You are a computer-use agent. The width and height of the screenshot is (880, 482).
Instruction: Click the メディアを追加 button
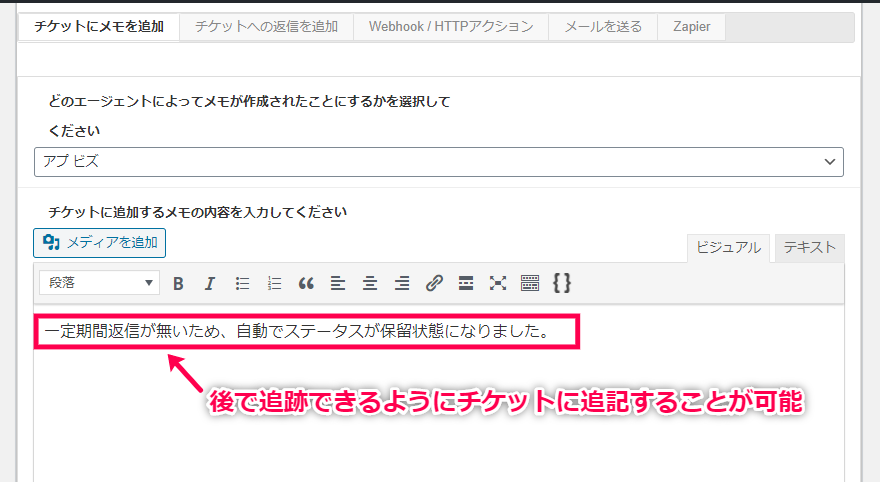99,243
